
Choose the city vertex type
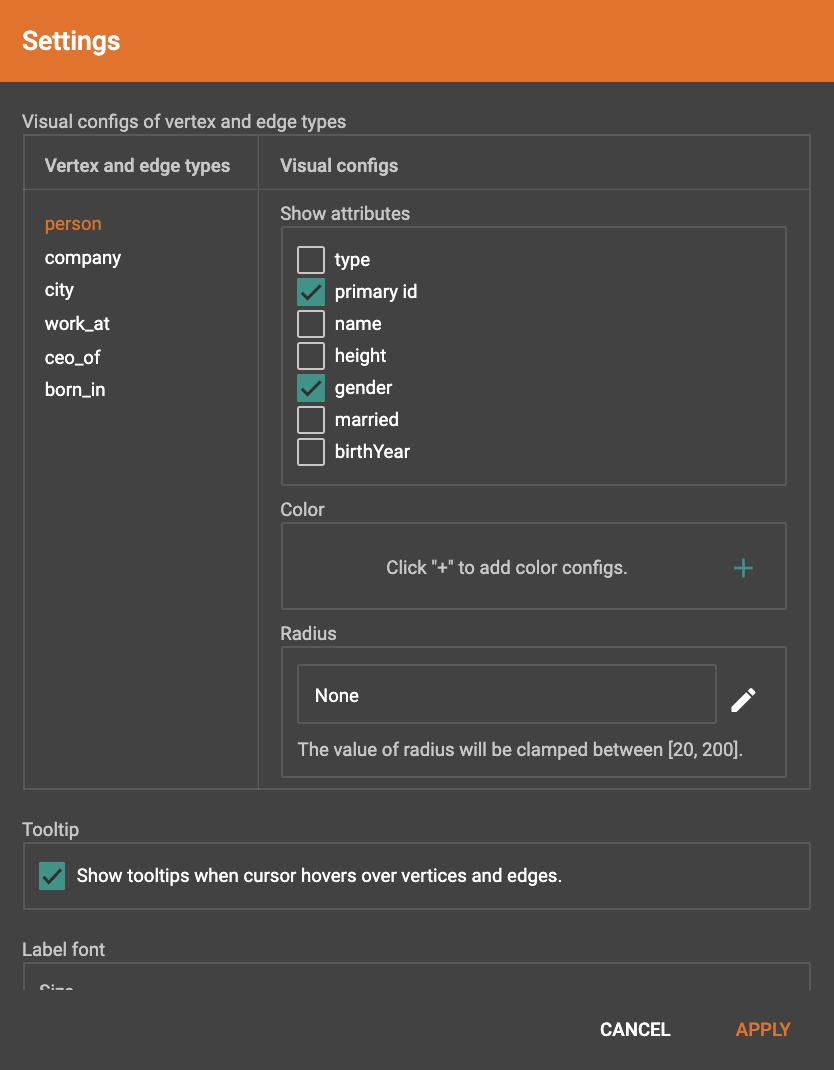[59, 290]
